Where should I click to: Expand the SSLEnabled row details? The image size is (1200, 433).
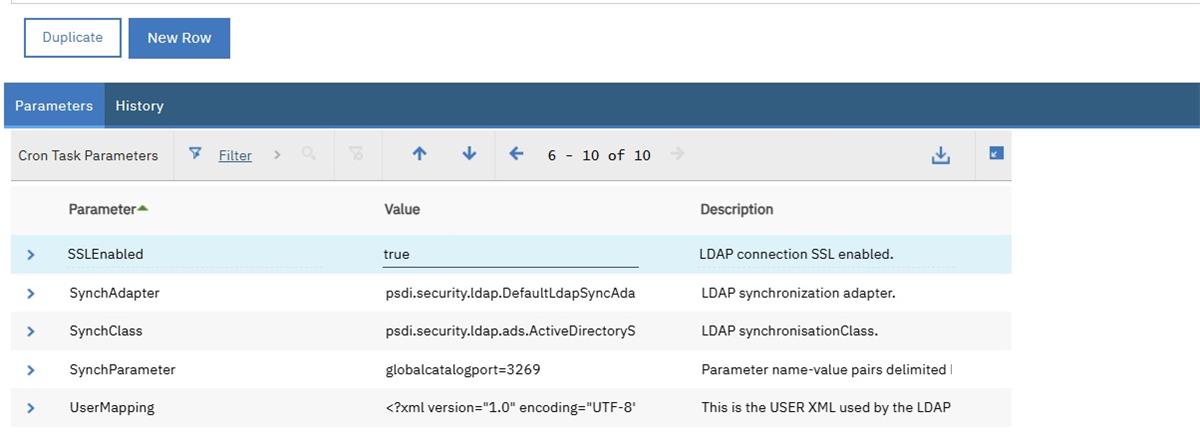(x=31, y=255)
